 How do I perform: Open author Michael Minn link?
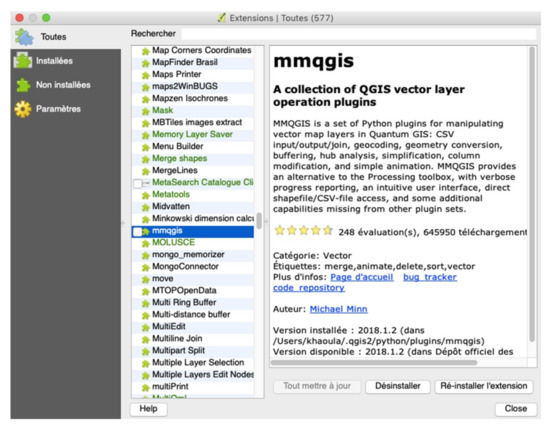338,309
